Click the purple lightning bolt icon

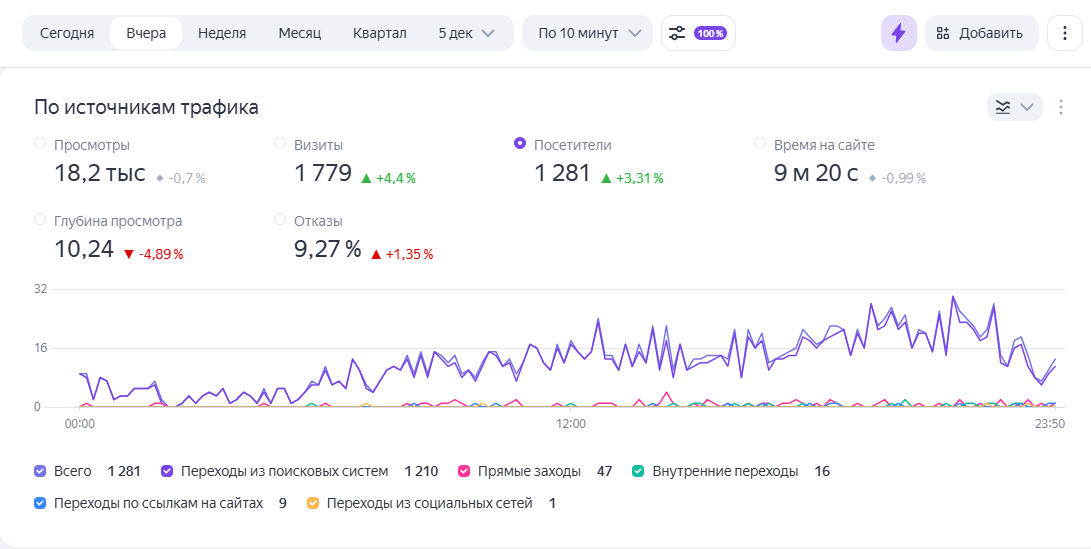898,33
